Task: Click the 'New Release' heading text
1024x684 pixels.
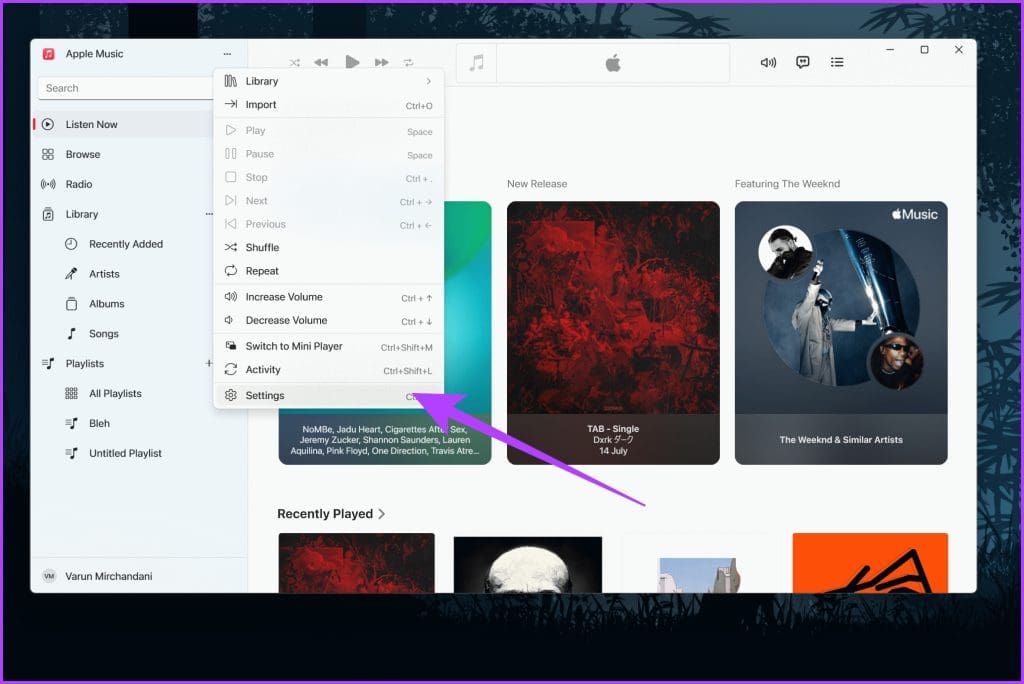Action: click(x=537, y=184)
